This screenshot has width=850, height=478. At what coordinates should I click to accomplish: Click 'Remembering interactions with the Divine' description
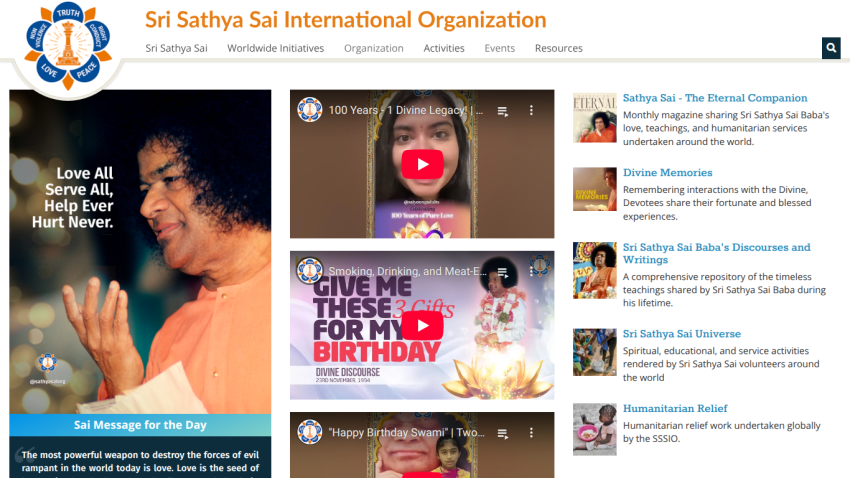coord(717,203)
